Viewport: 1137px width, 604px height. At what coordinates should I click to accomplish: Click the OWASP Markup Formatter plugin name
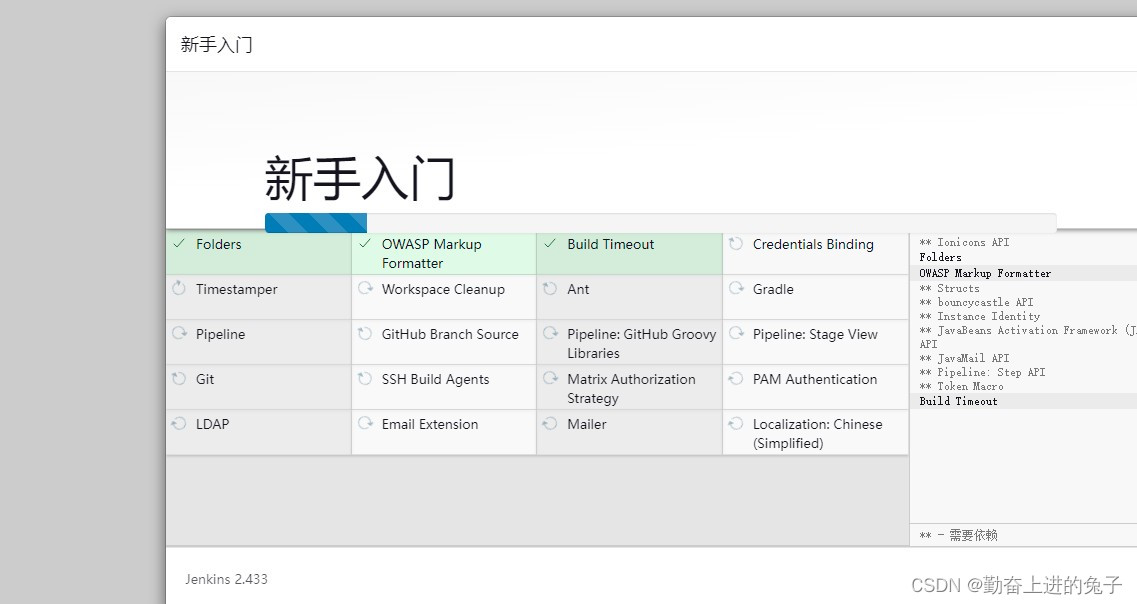click(x=431, y=254)
